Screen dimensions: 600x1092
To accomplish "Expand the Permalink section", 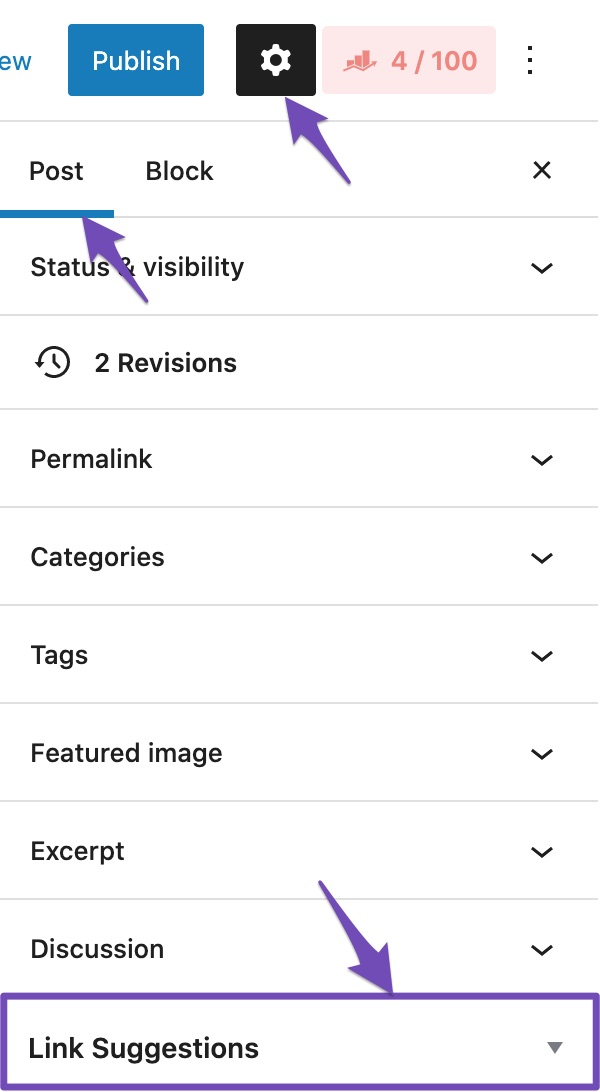I will [300, 459].
